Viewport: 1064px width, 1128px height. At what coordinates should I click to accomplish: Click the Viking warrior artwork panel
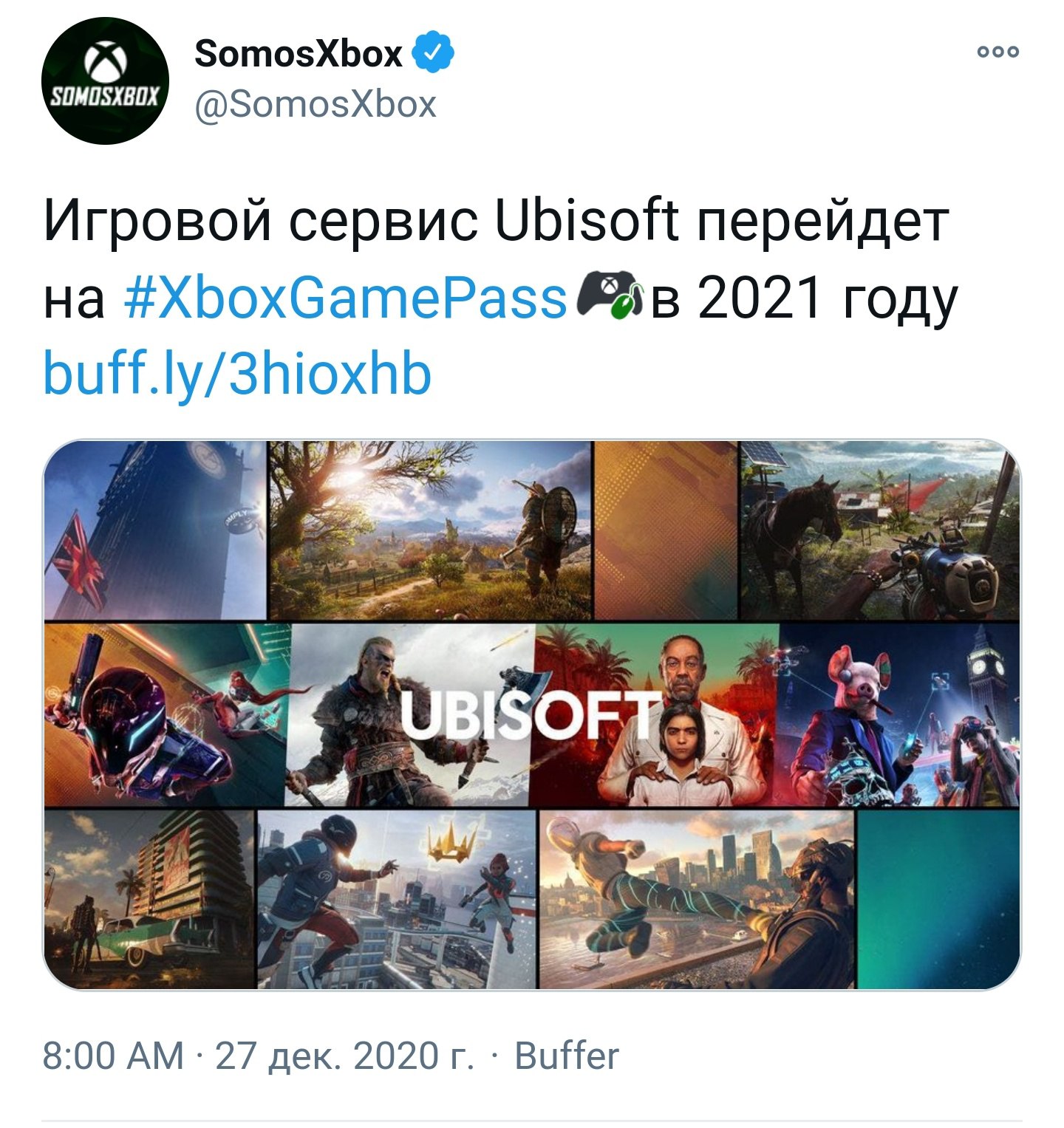coord(409,716)
